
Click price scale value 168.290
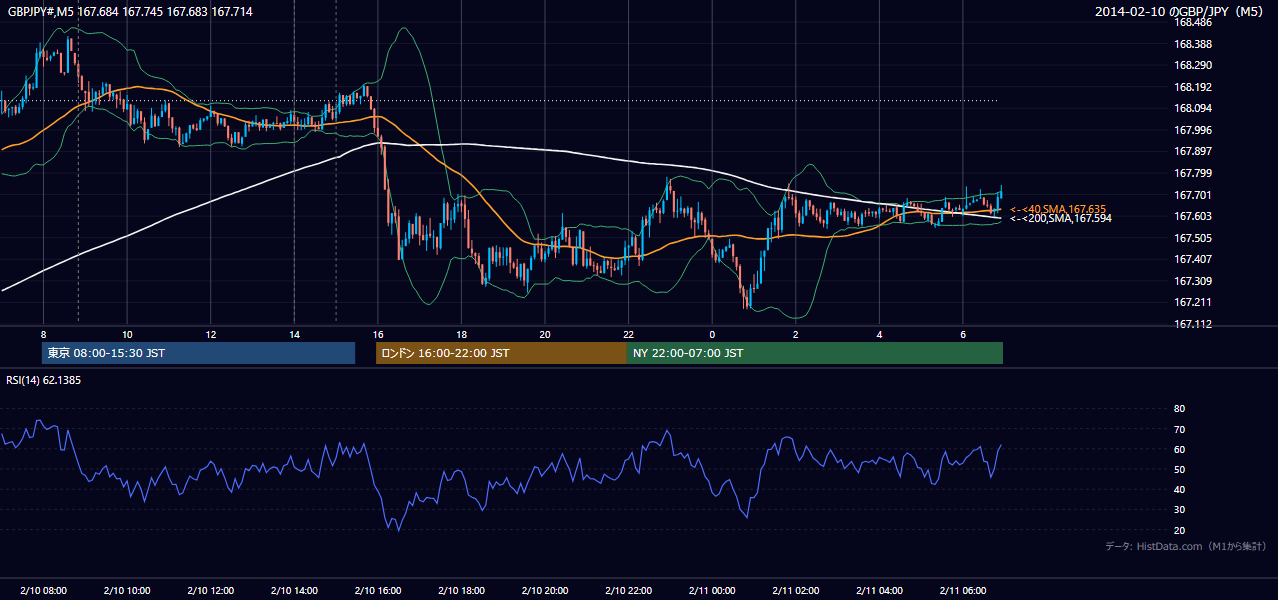coord(1192,65)
